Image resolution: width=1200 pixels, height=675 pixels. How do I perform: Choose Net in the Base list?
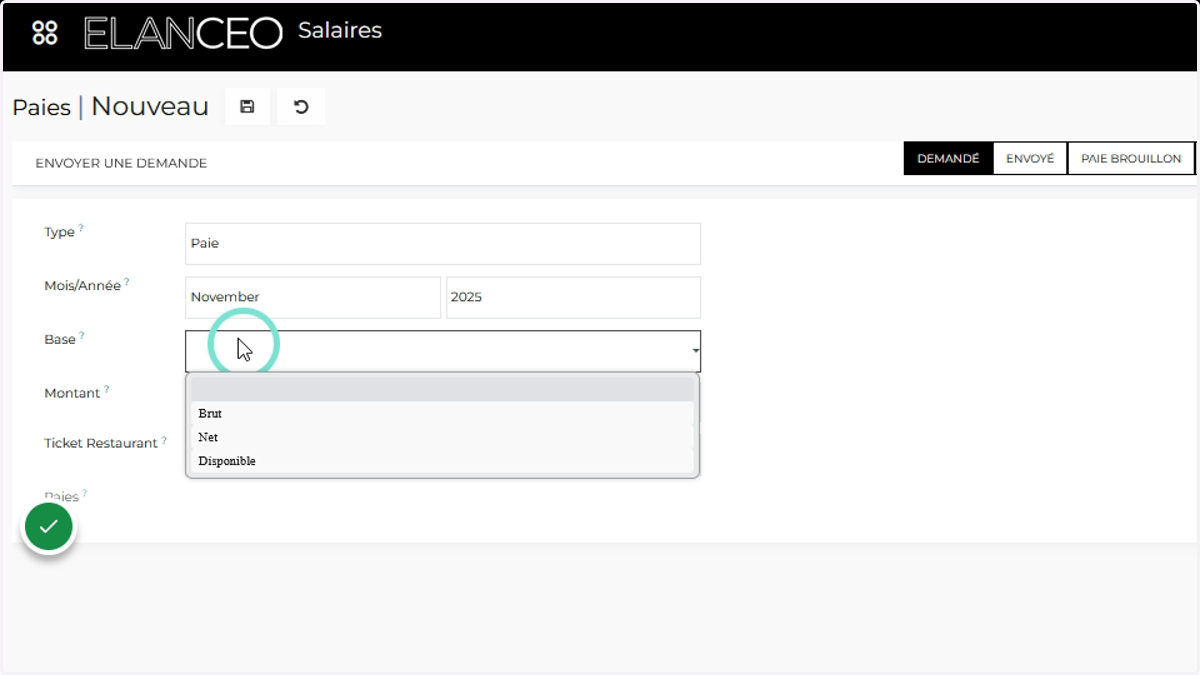442,437
